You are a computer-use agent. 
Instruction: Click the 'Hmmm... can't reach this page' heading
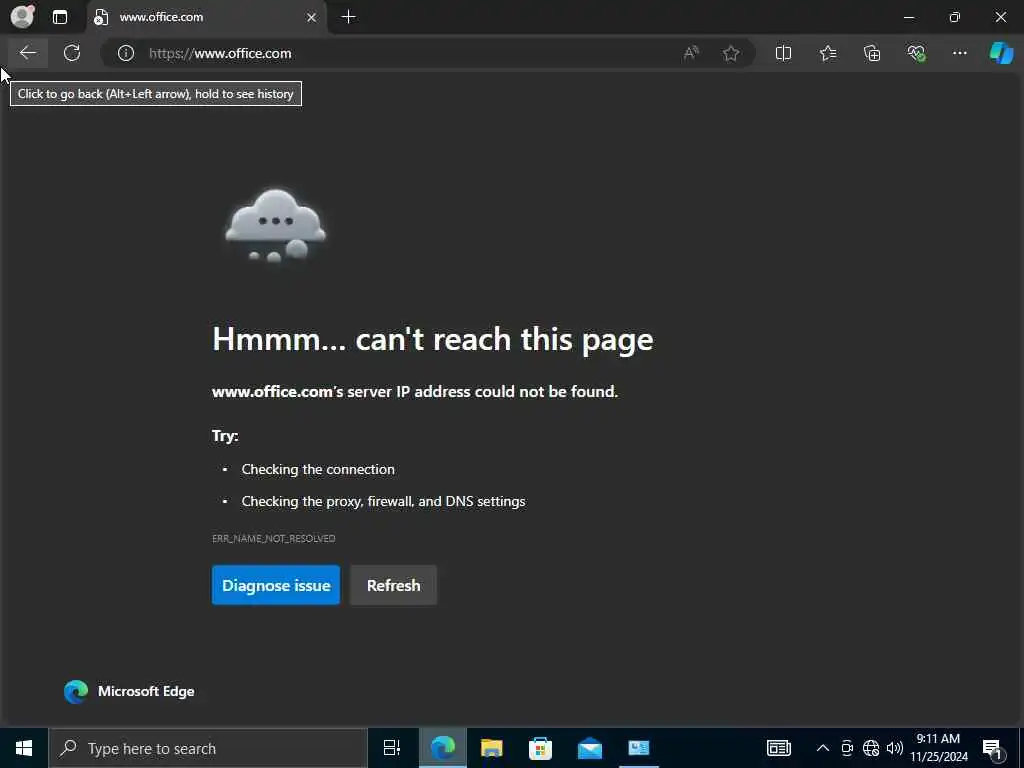click(432, 339)
